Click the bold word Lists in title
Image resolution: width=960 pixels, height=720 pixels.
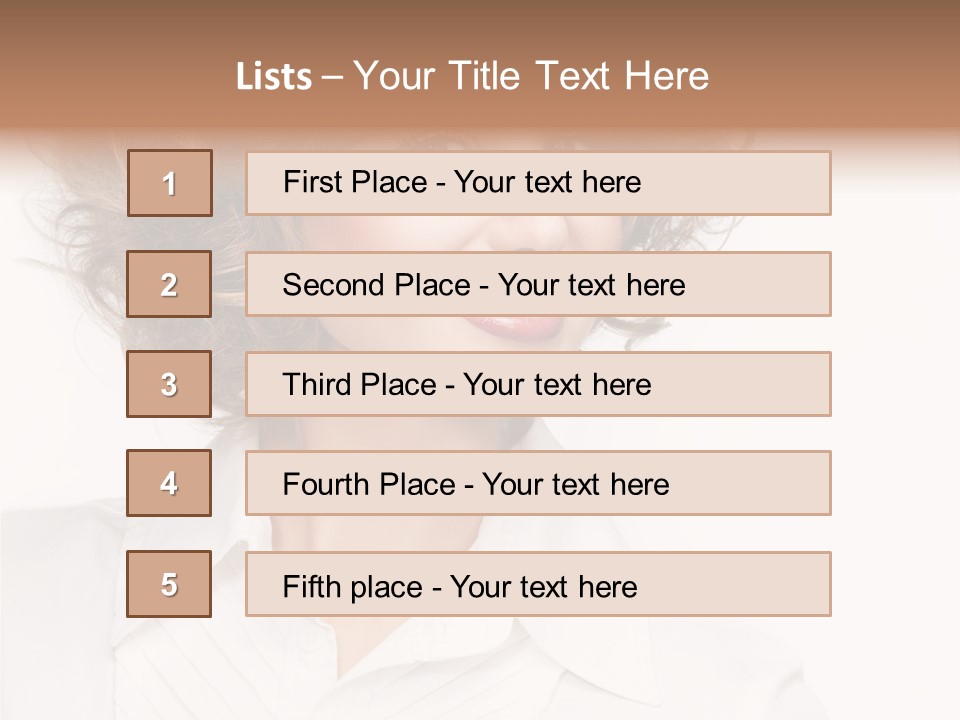click(x=274, y=77)
